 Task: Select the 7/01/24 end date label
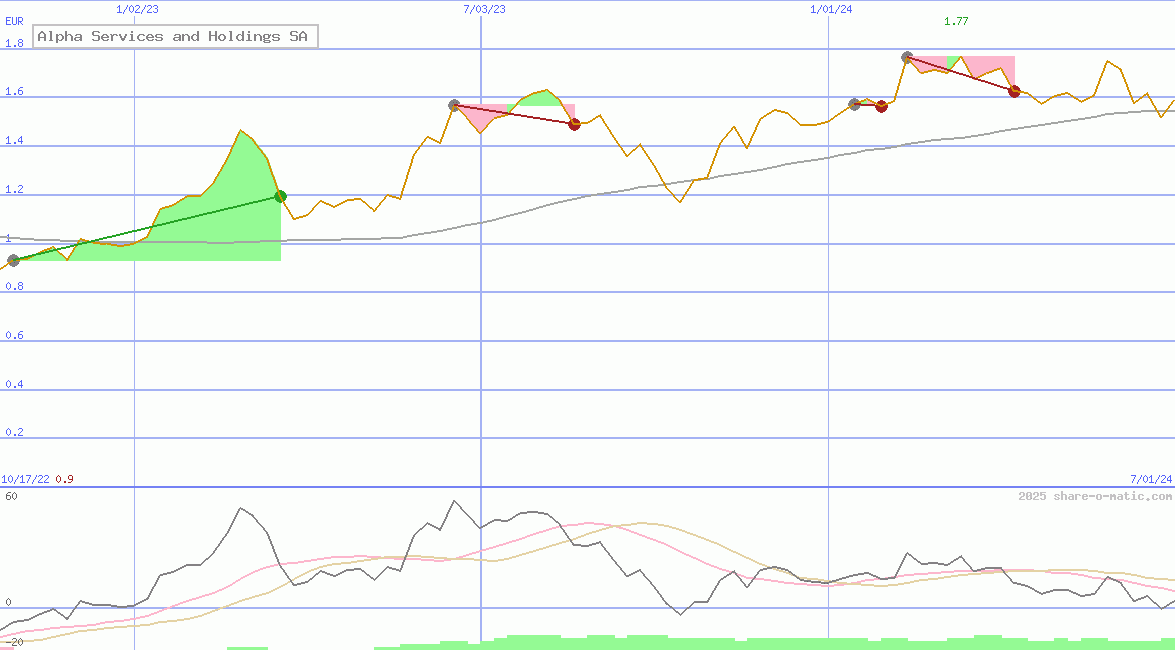(1150, 479)
